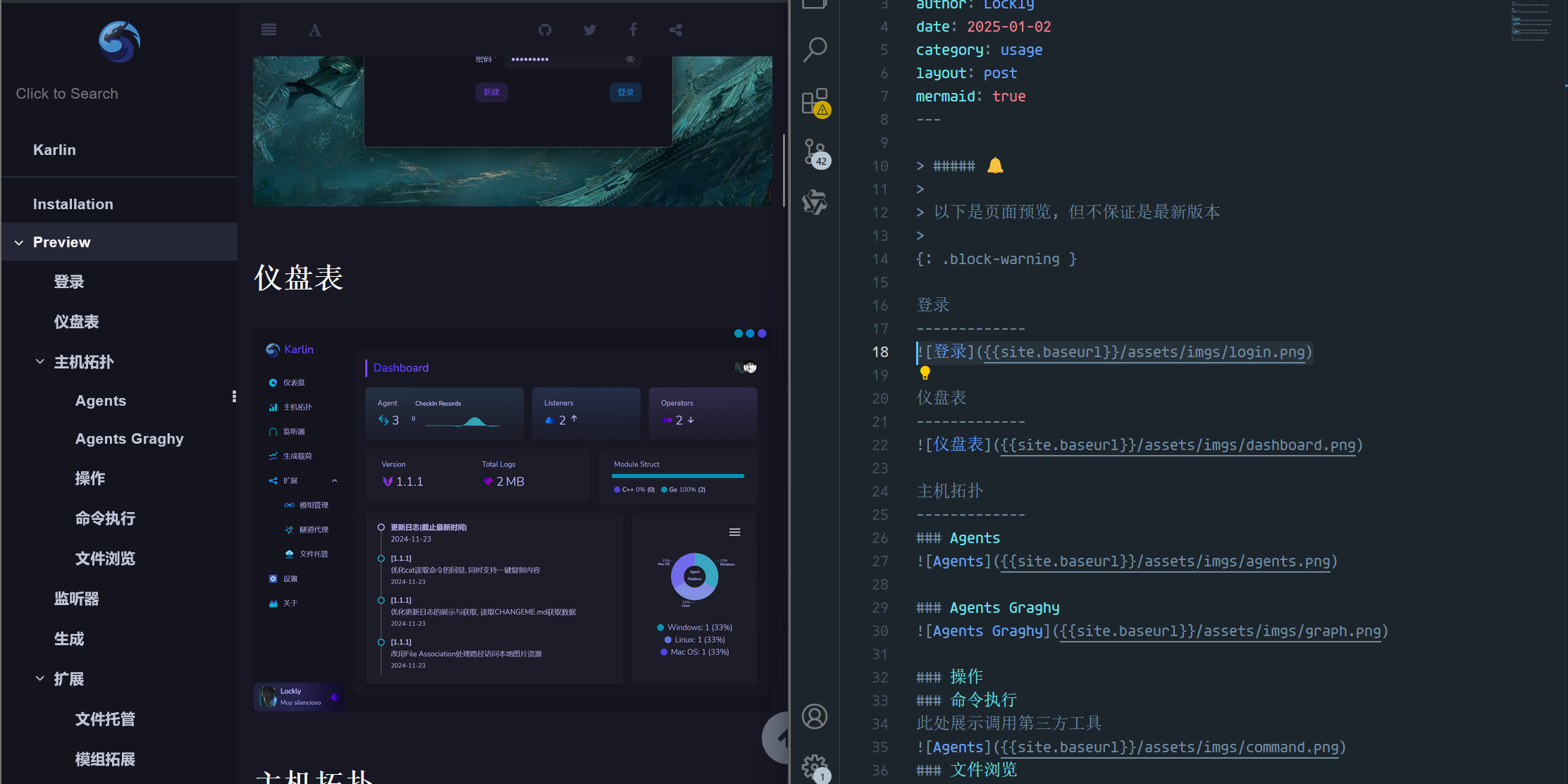The height and width of the screenshot is (784, 1568).
Task: Click the Click to Search field
Action: pyautogui.click(x=67, y=94)
